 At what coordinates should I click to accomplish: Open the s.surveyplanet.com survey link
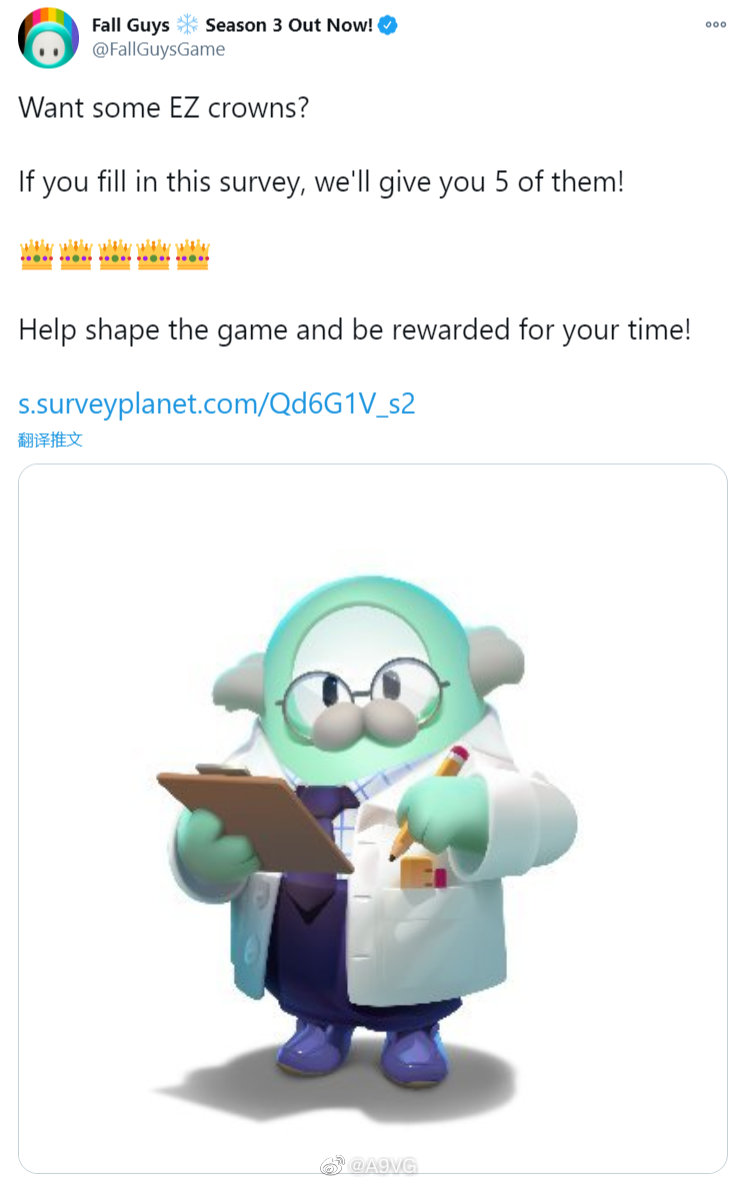217,404
